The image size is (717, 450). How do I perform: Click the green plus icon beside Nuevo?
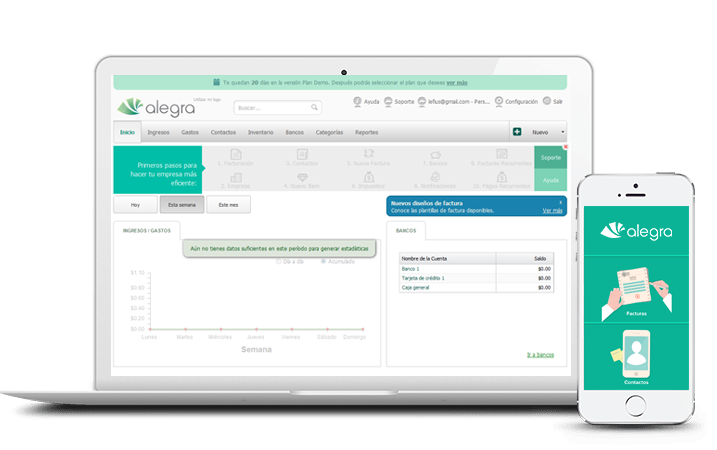(516, 132)
